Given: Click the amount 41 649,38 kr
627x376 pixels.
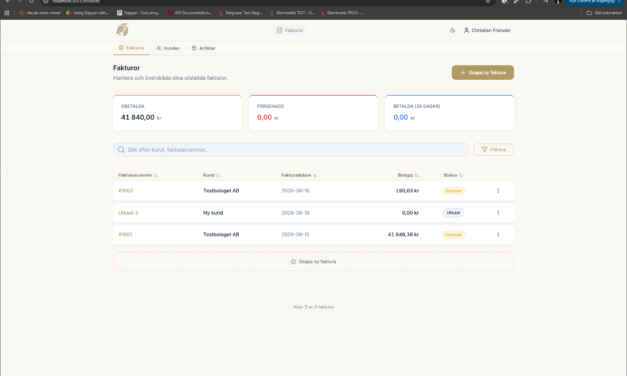Looking at the screenshot, I should tap(403, 234).
